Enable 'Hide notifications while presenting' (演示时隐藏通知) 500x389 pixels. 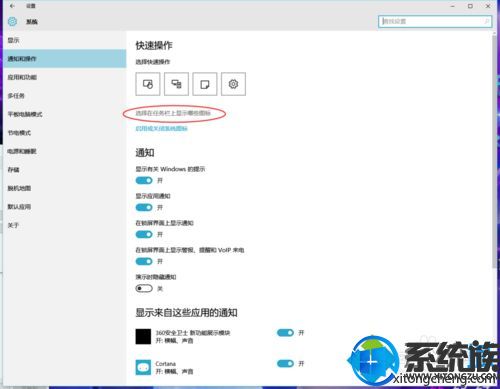(x=144, y=288)
